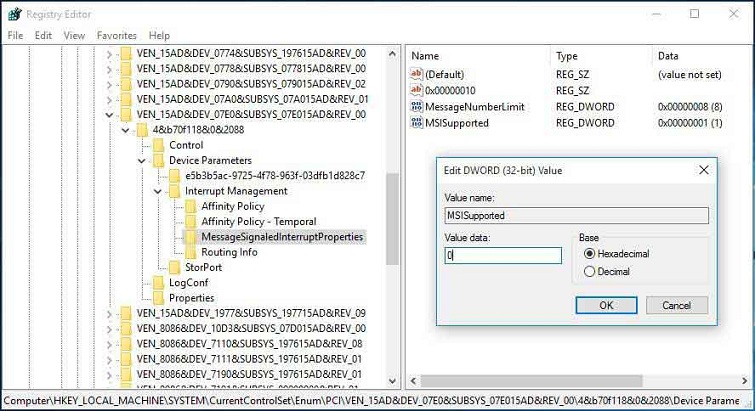
Task: Click tree scrollbar down arrow
Action: [x=392, y=381]
